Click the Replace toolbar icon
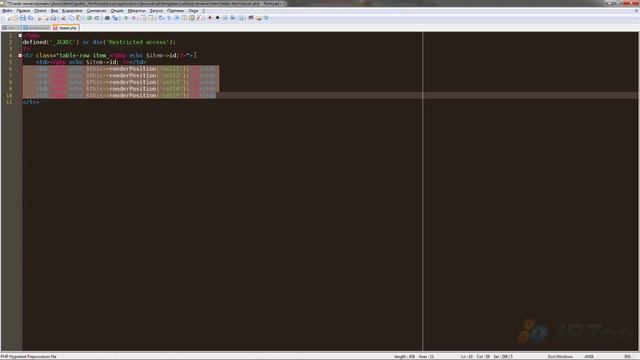The image size is (640, 360). pyautogui.click(x=115, y=18)
